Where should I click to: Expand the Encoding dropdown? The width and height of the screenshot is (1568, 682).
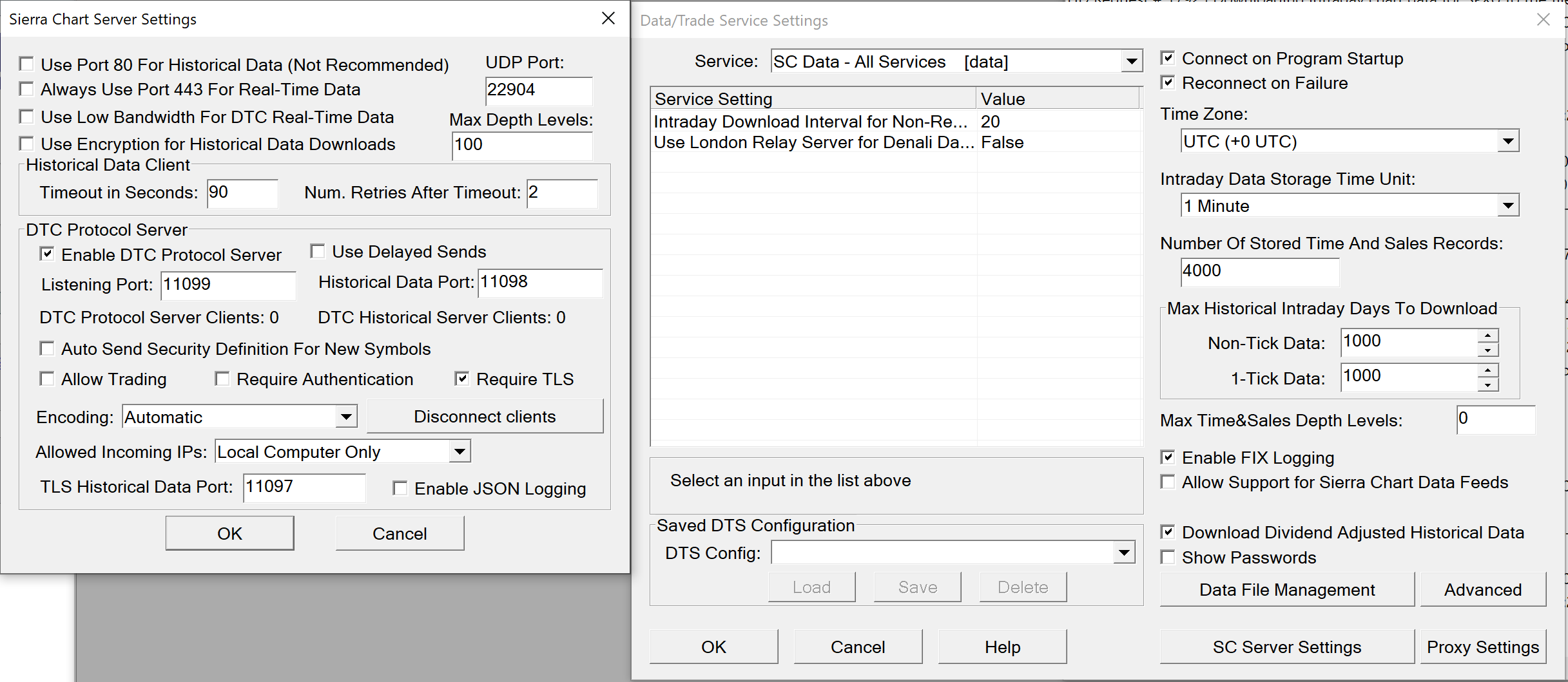point(346,417)
